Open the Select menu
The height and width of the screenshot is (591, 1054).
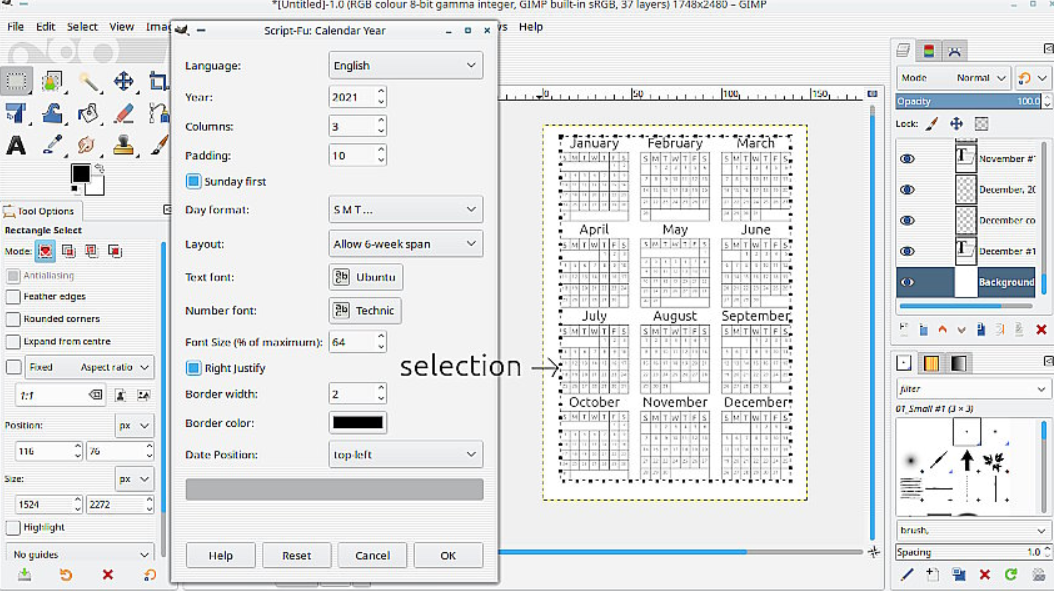pos(82,27)
